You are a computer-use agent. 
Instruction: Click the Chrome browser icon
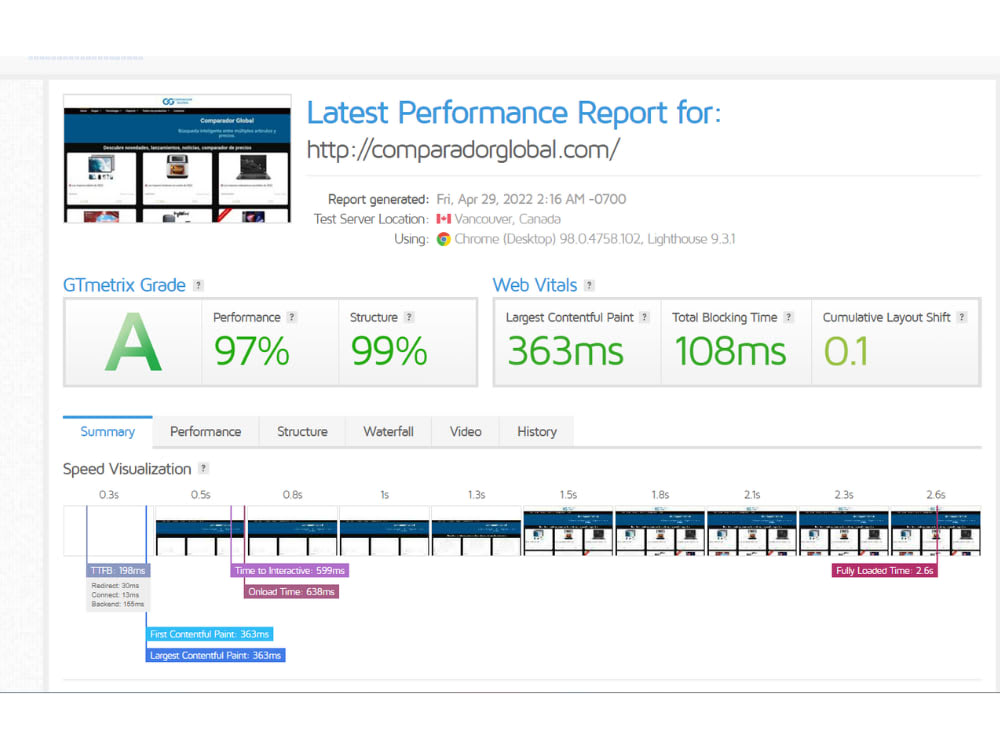click(x=443, y=239)
